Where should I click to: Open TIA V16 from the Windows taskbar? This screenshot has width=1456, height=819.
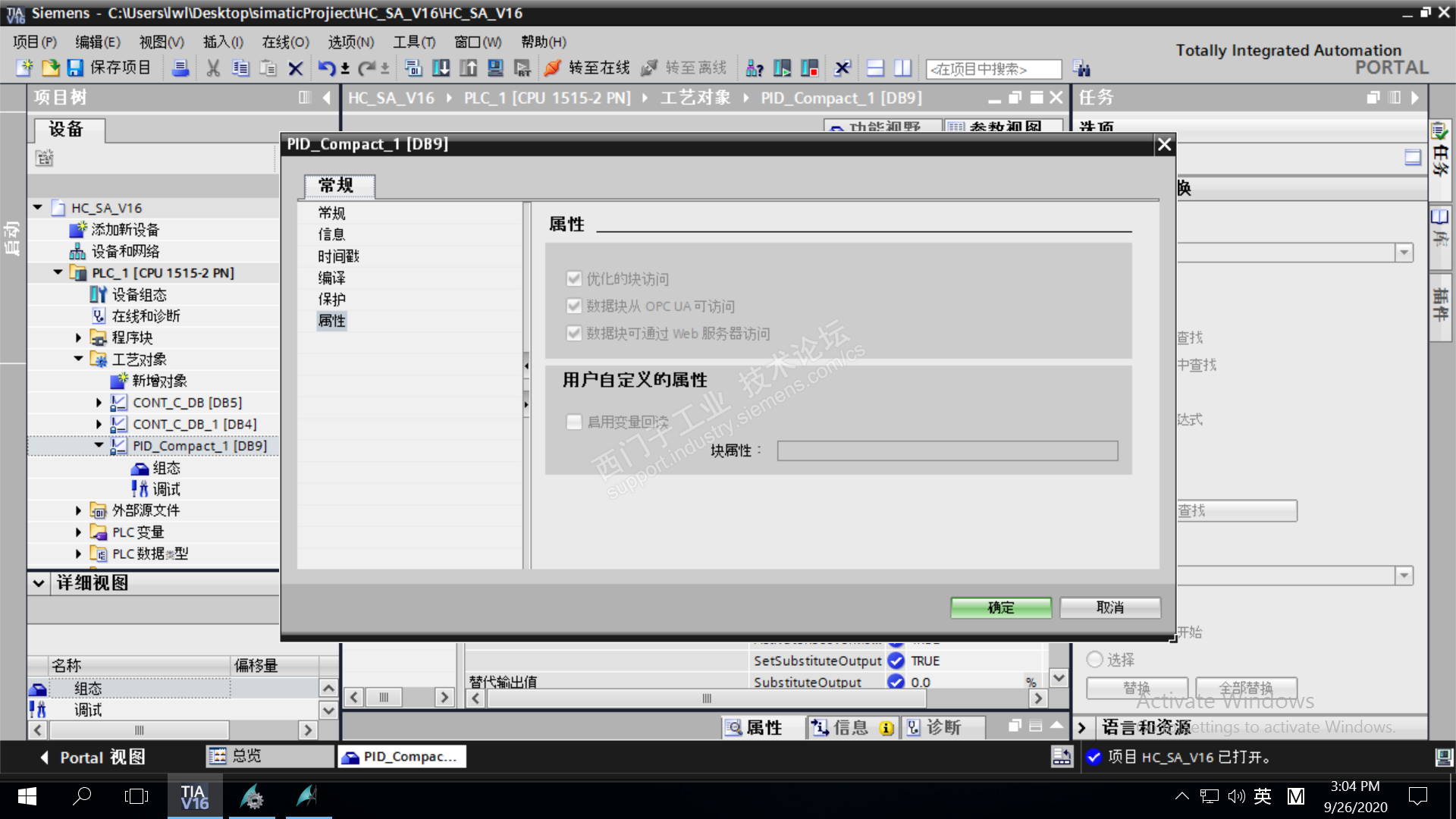coord(194,796)
